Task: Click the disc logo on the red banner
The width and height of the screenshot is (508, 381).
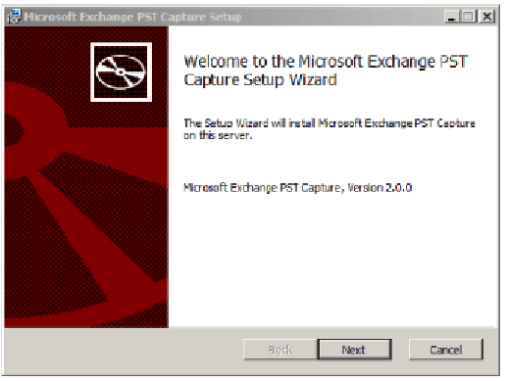Action: pos(121,72)
